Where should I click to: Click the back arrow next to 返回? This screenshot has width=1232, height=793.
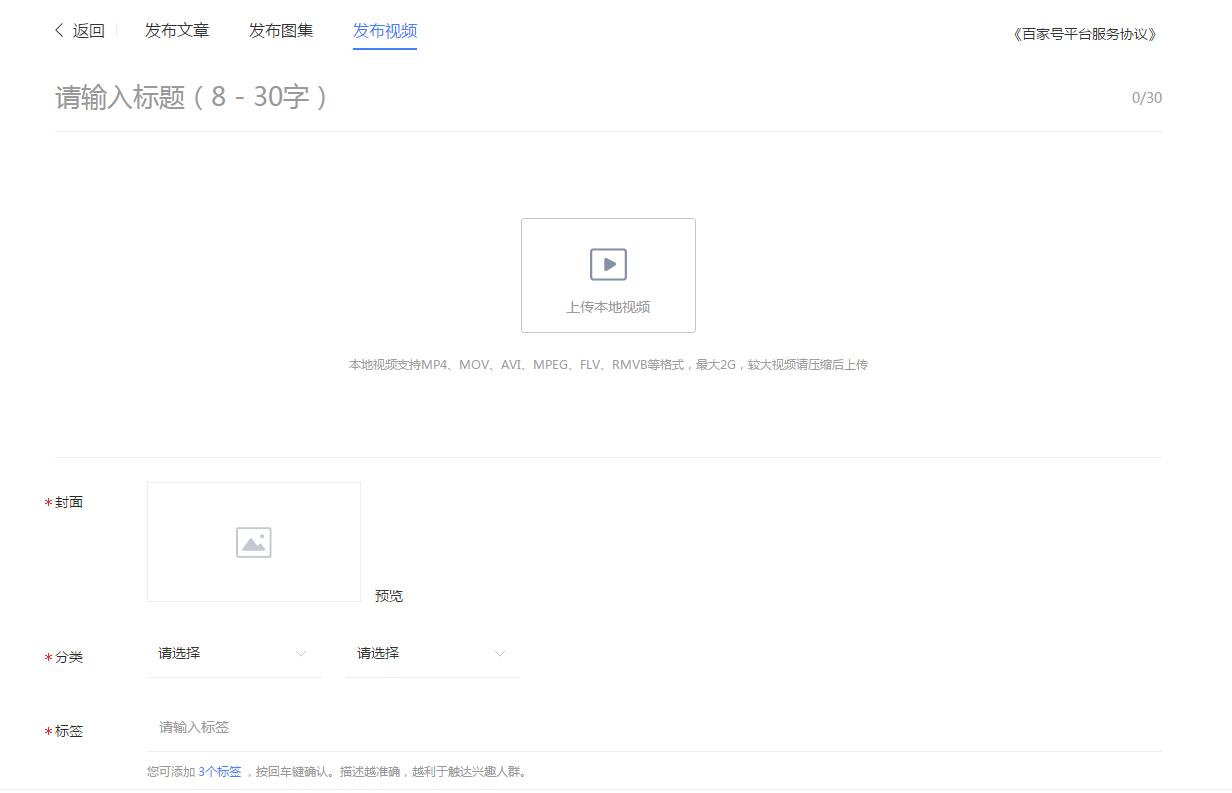click(58, 30)
